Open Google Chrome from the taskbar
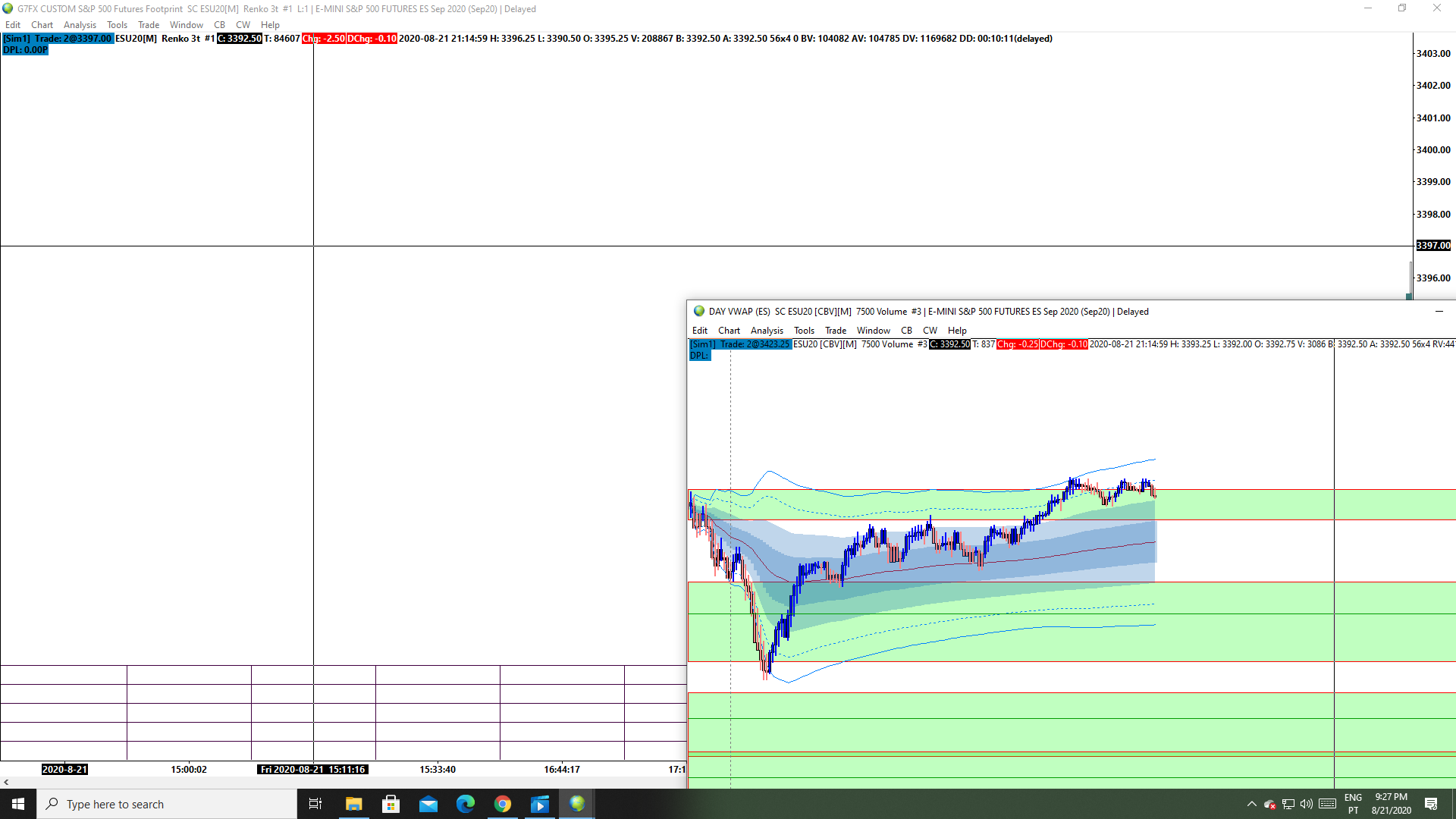The width and height of the screenshot is (1456, 819). pos(503,804)
